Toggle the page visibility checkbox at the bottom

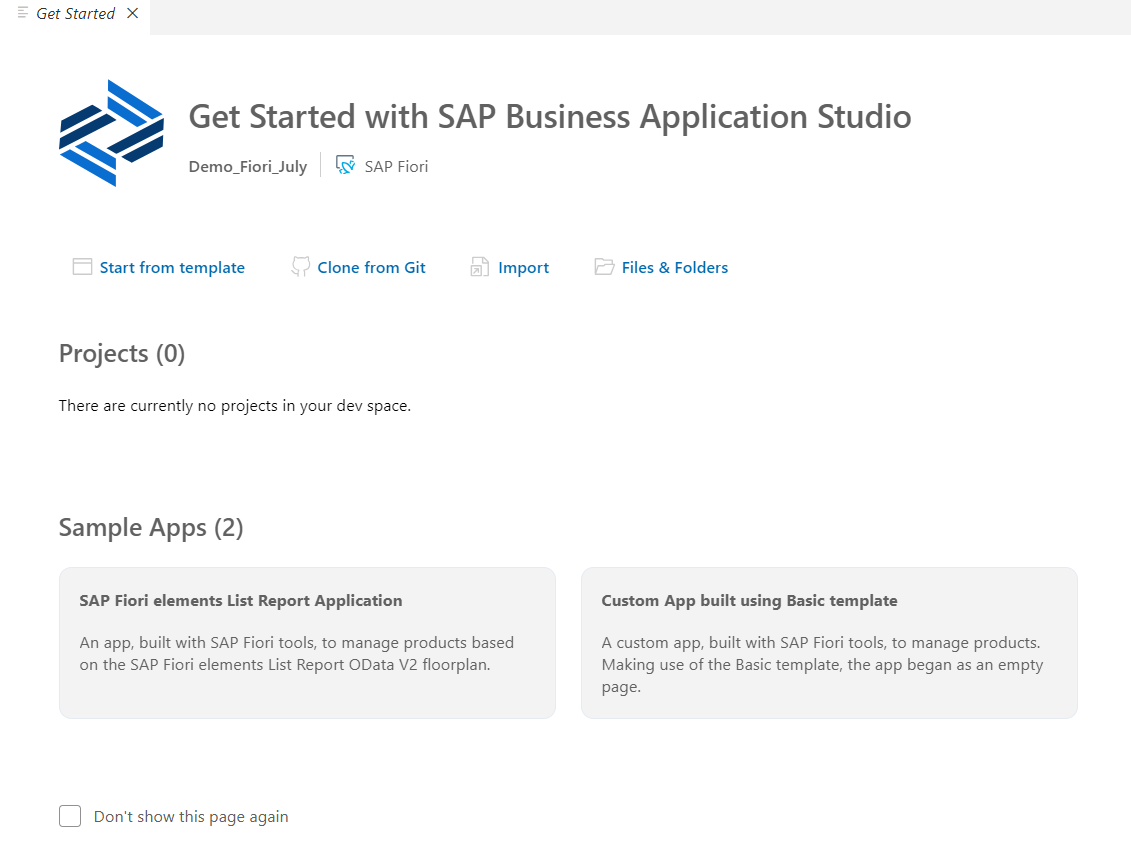[x=70, y=816]
